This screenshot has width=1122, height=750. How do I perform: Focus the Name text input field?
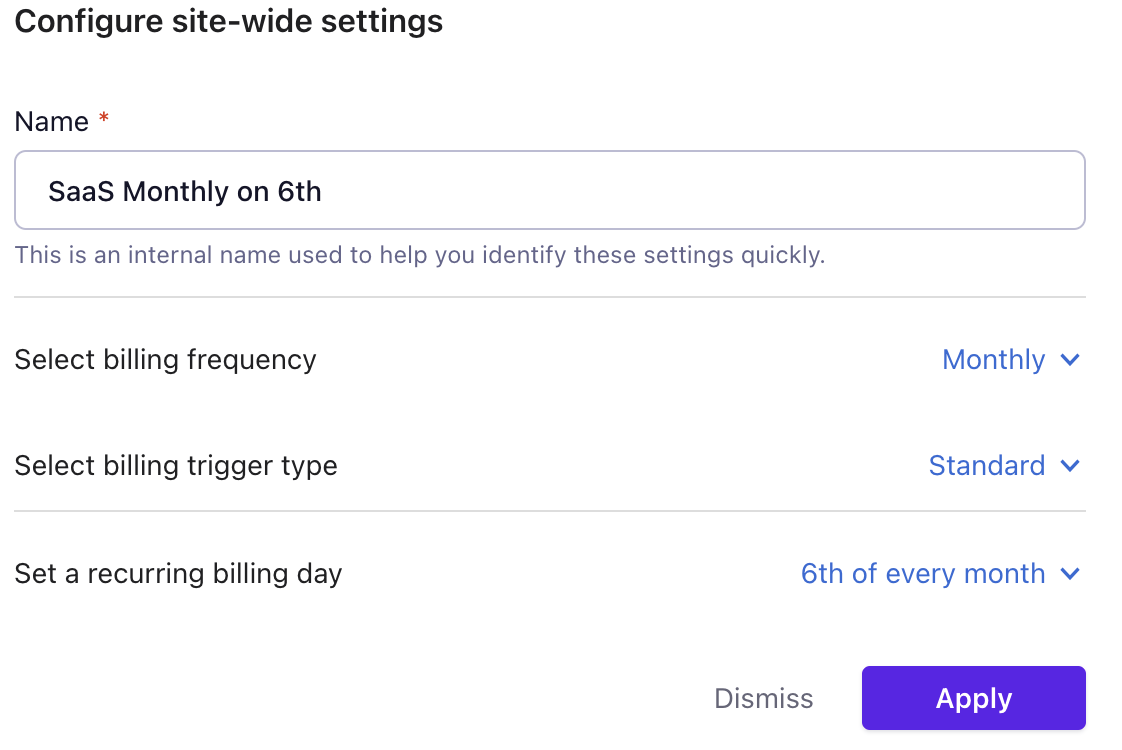(x=550, y=190)
